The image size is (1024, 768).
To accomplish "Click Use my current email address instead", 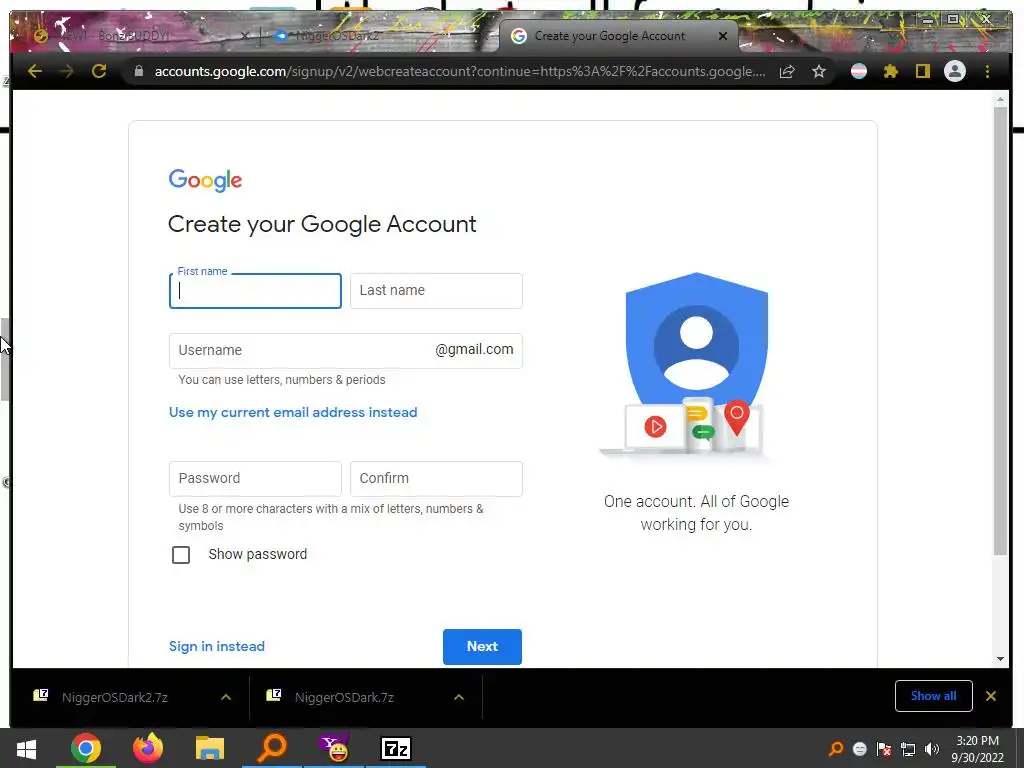I will click(x=293, y=412).
